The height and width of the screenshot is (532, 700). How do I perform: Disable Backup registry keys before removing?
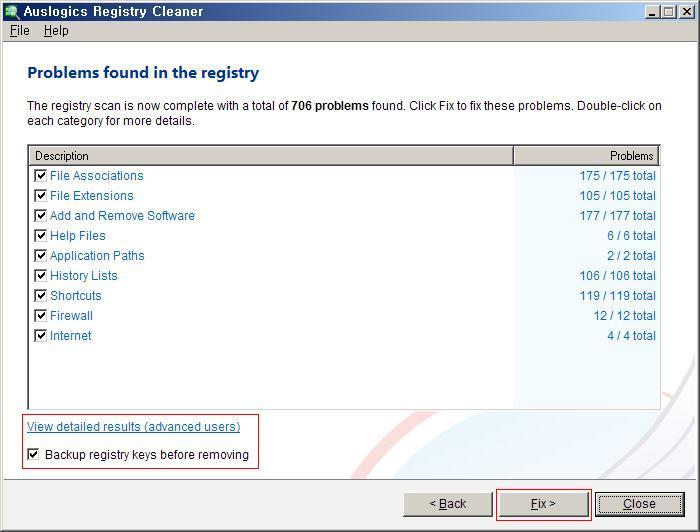(33, 454)
